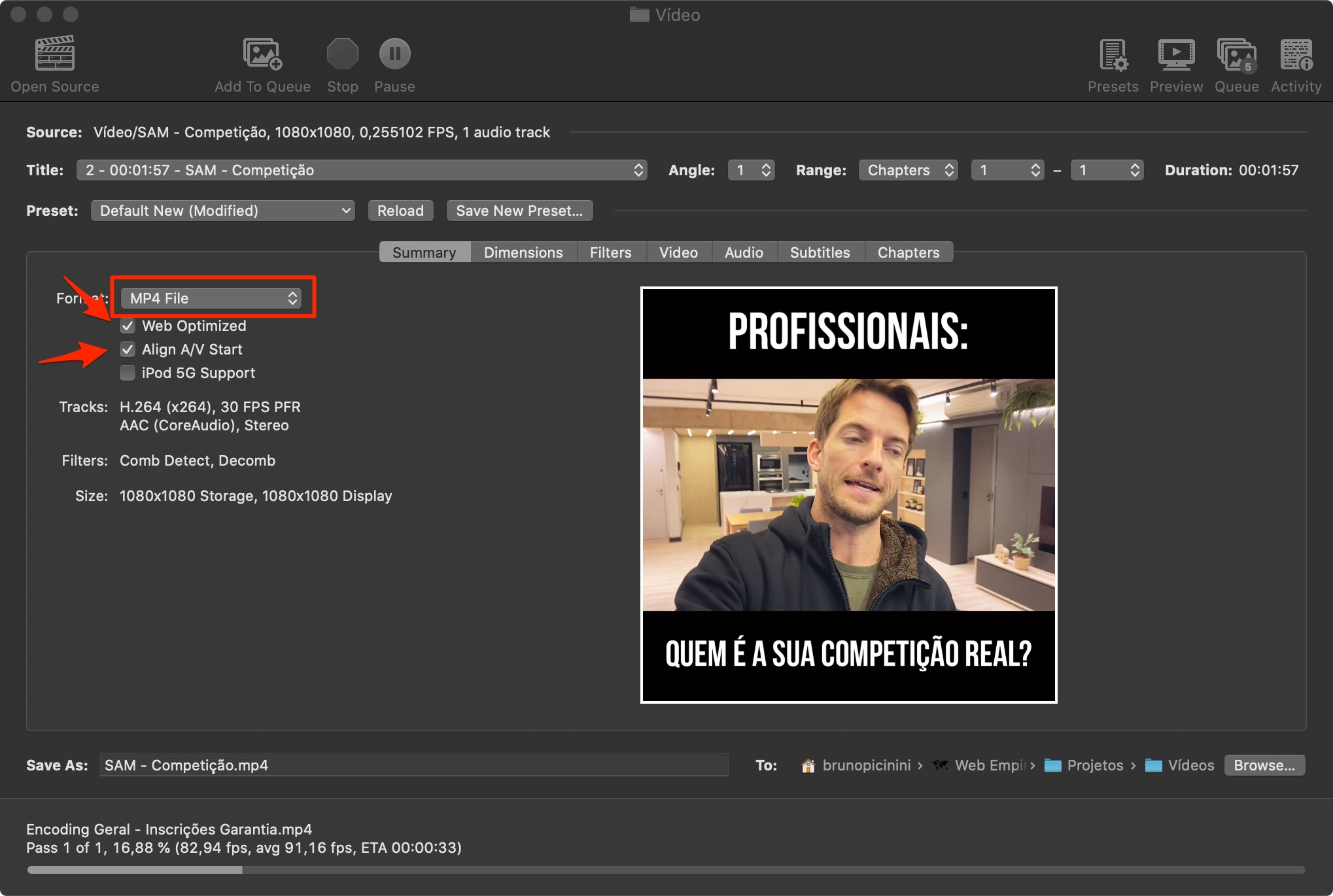Open the MP4 File format dropdown
The height and width of the screenshot is (896, 1333).
[211, 298]
